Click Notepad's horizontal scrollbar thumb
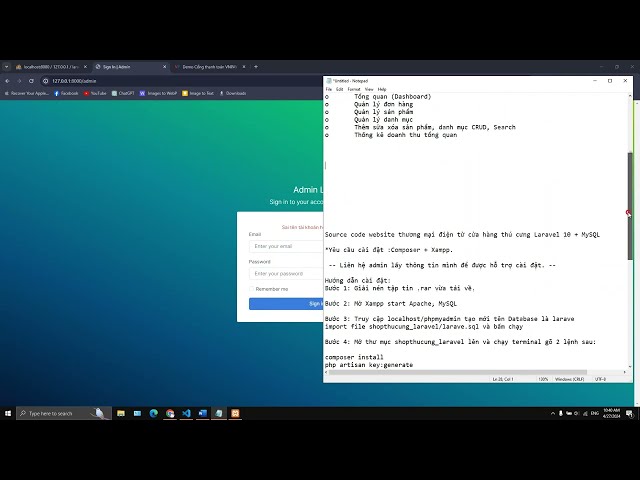 click(x=458, y=372)
